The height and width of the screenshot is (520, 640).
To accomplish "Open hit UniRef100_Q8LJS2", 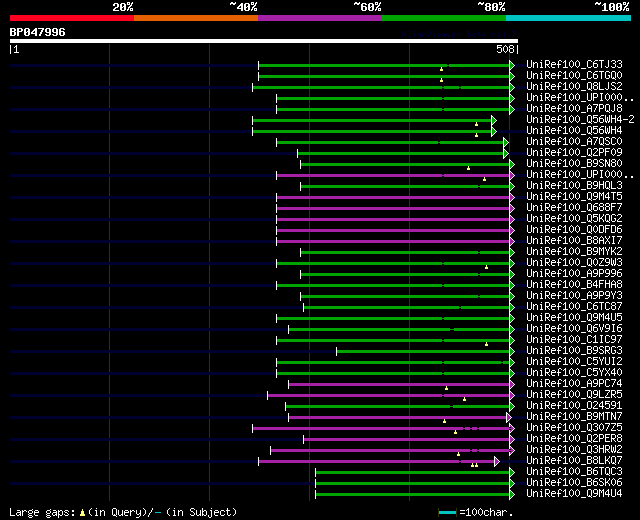I will point(574,86).
